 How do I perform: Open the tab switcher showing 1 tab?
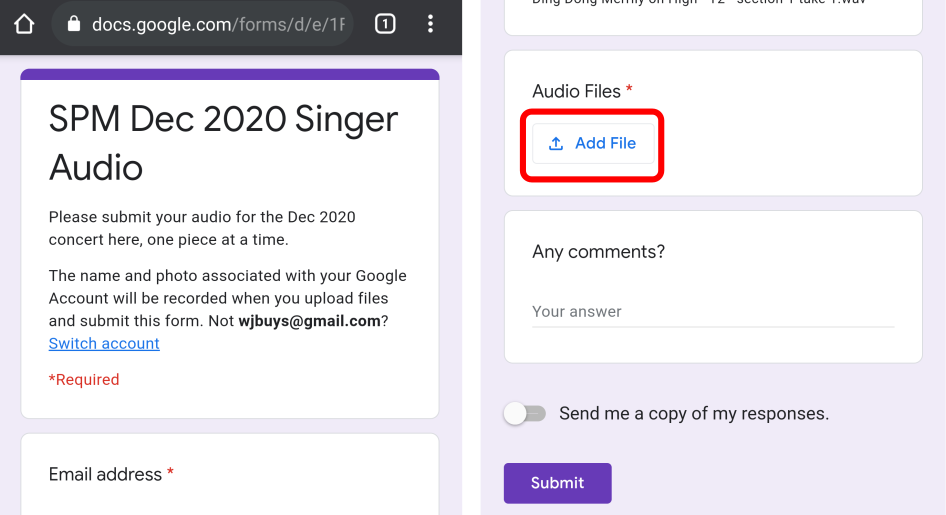[x=385, y=24]
